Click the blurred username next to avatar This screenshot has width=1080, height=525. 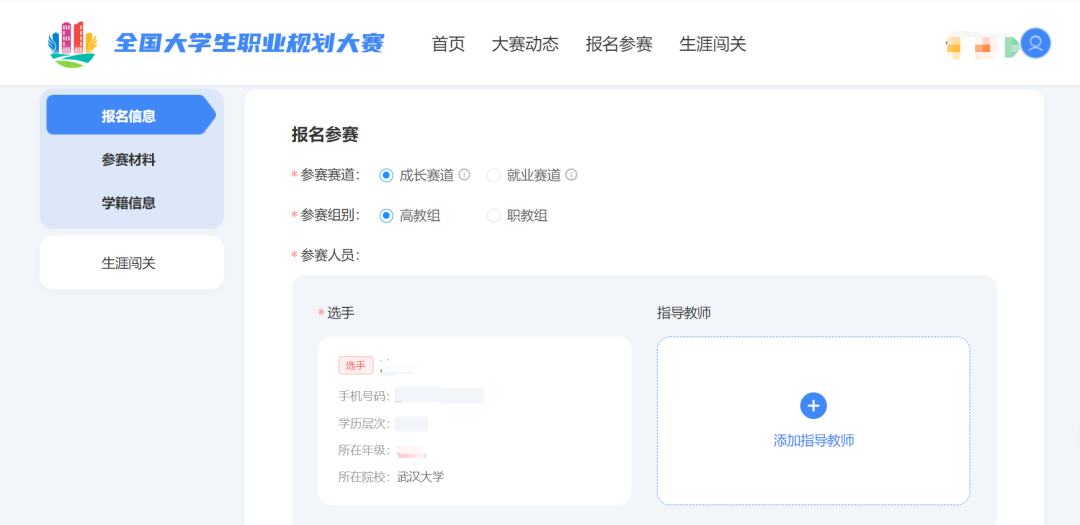[981, 46]
